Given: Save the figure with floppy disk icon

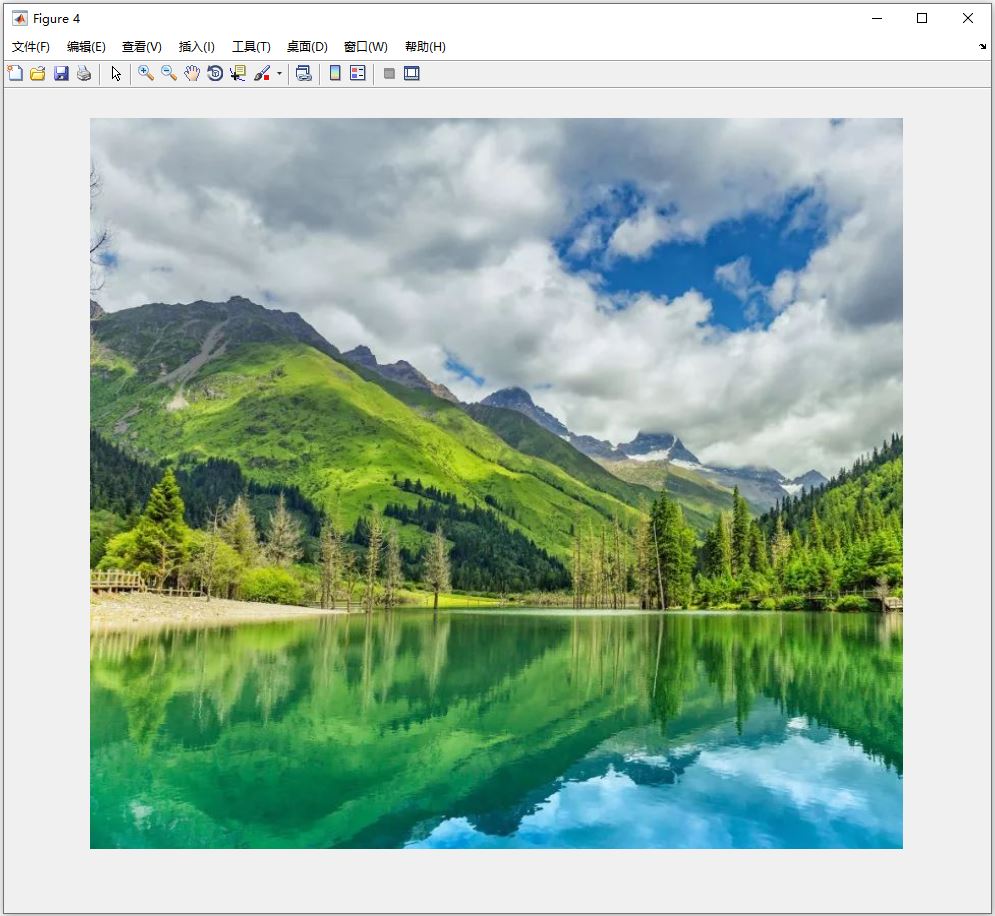Looking at the screenshot, I should pyautogui.click(x=61, y=74).
